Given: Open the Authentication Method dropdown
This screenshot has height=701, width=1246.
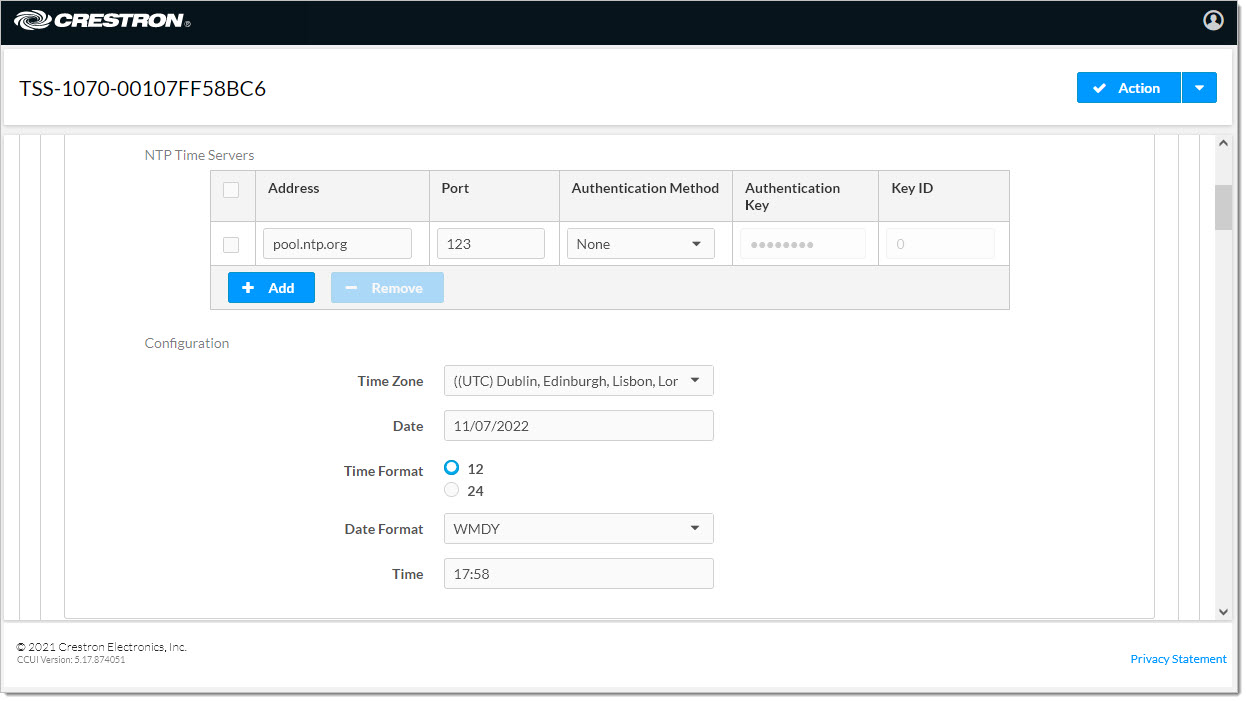Looking at the screenshot, I should click(x=640, y=244).
